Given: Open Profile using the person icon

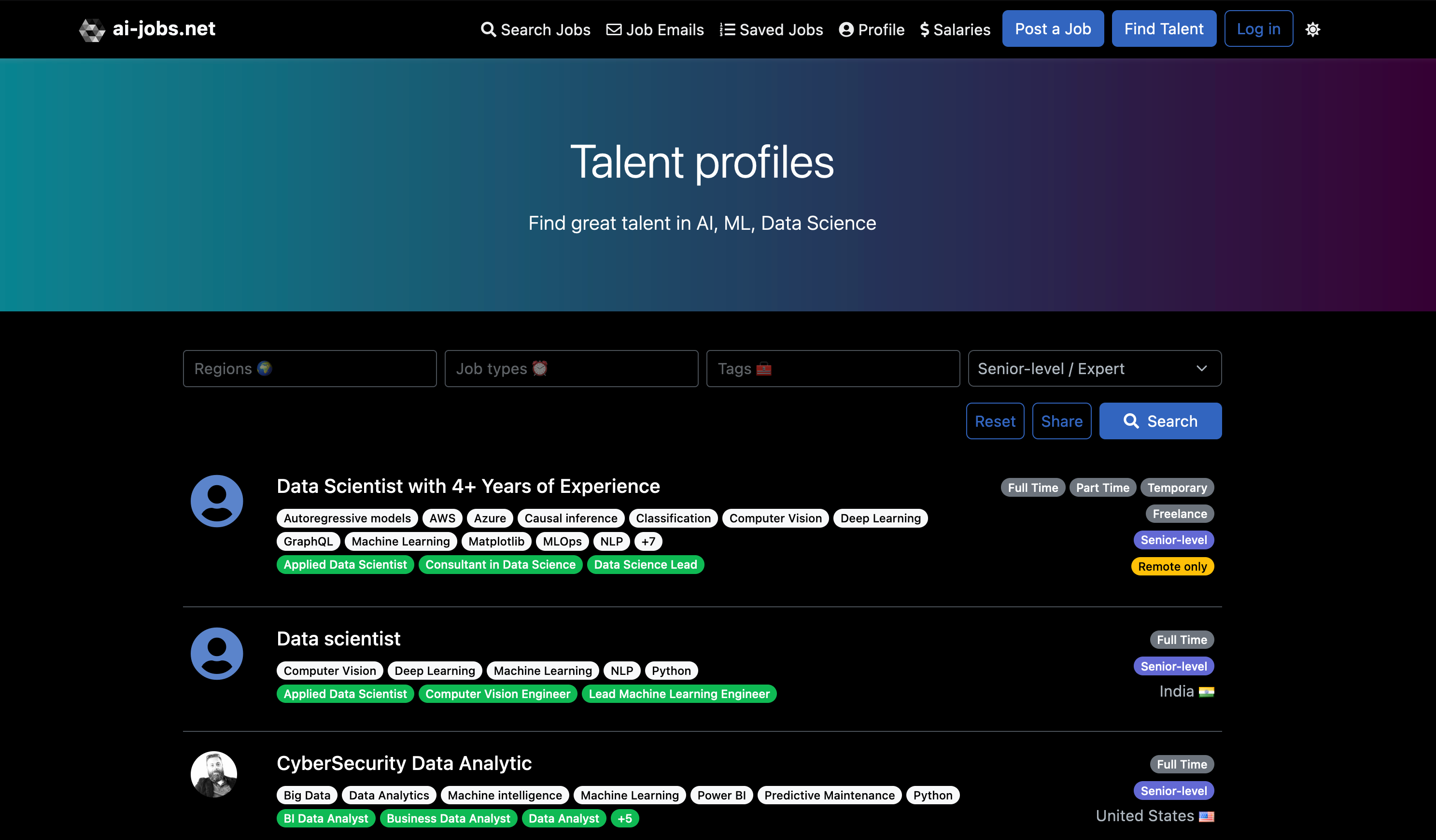Looking at the screenshot, I should [845, 29].
